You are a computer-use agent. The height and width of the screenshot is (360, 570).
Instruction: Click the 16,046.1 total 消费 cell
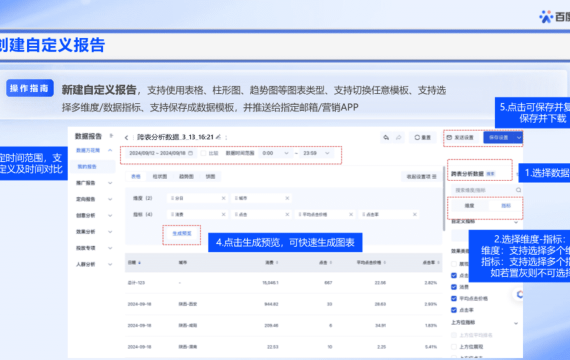[270, 283]
